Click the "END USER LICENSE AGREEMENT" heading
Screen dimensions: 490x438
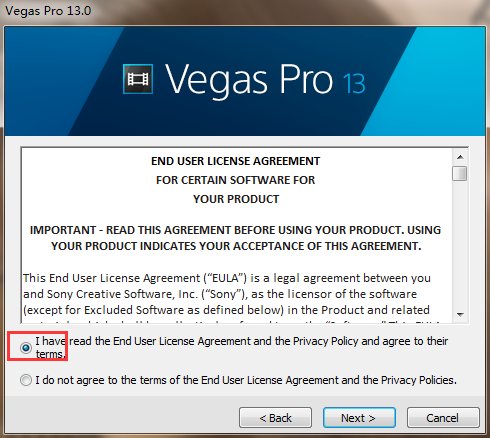click(x=236, y=161)
